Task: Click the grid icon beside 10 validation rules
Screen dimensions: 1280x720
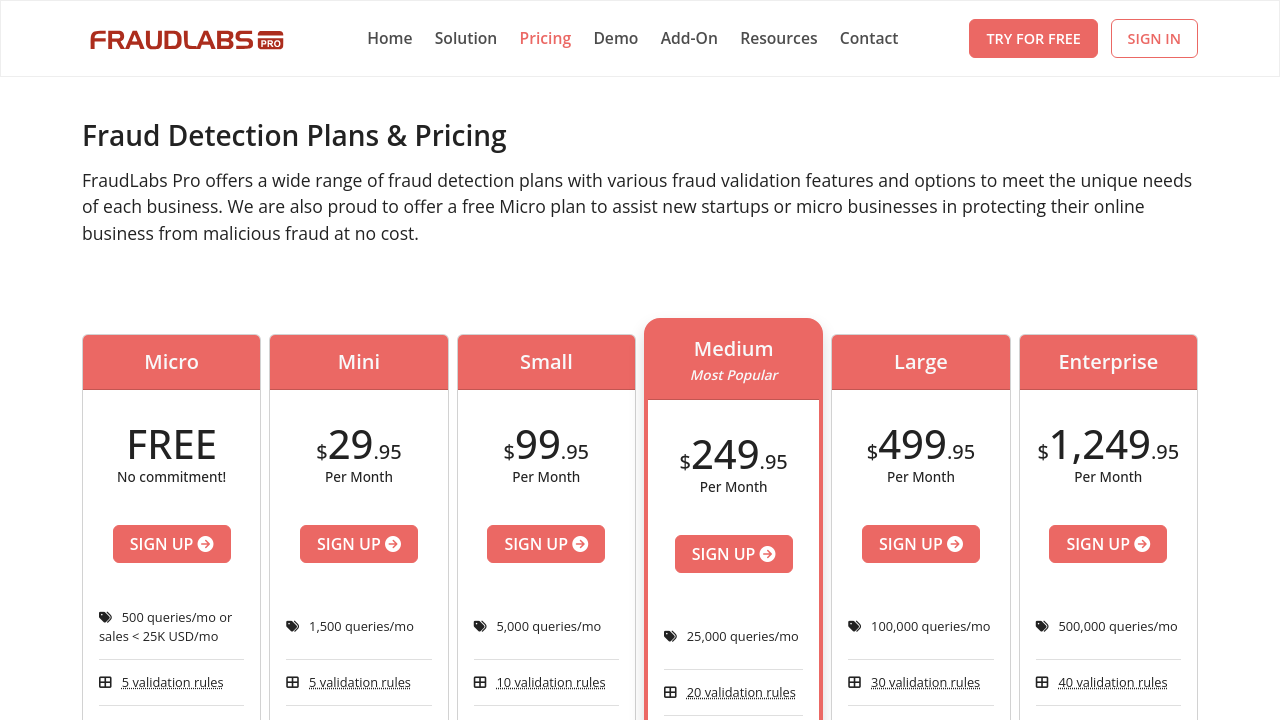Action: 480,682
